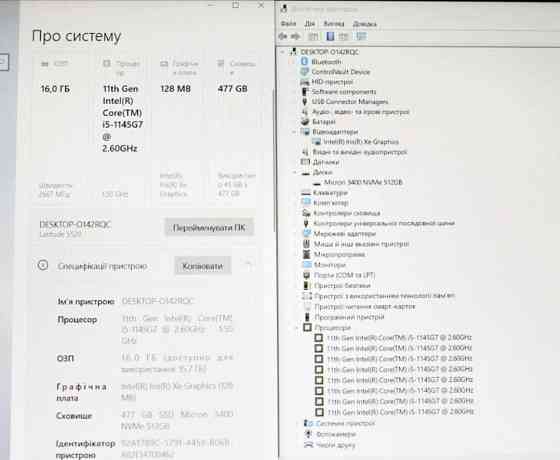
Task: Select the Intel Iris Xe Graphics device icon
Action: point(316,142)
